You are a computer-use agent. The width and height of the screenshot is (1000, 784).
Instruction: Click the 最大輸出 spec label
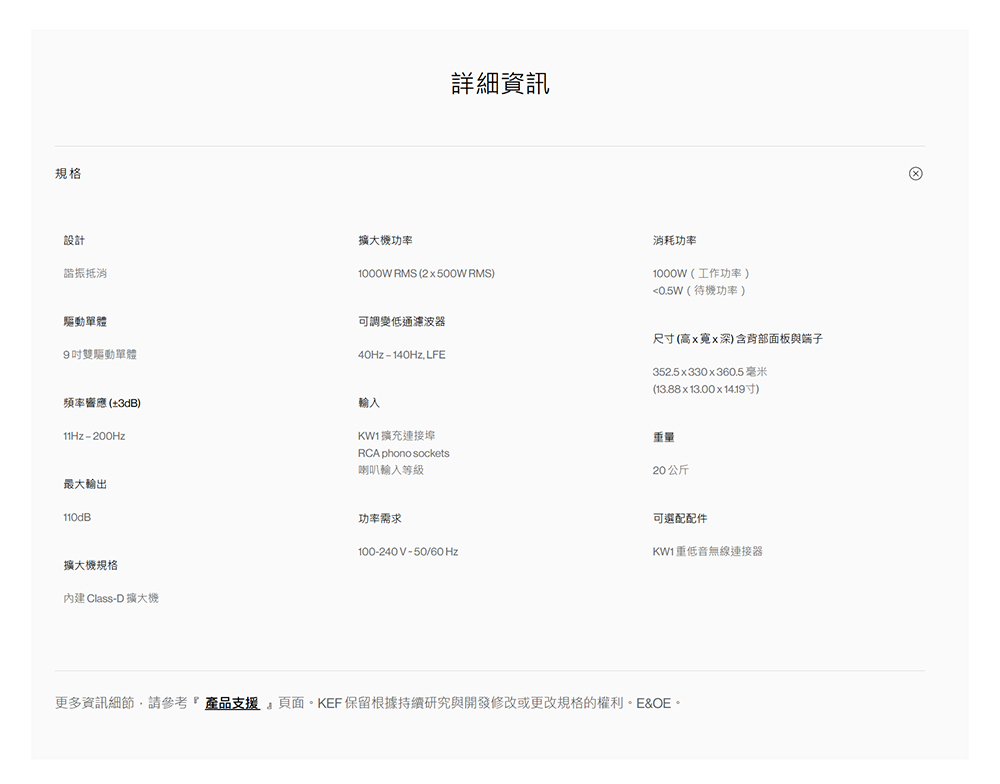point(85,484)
